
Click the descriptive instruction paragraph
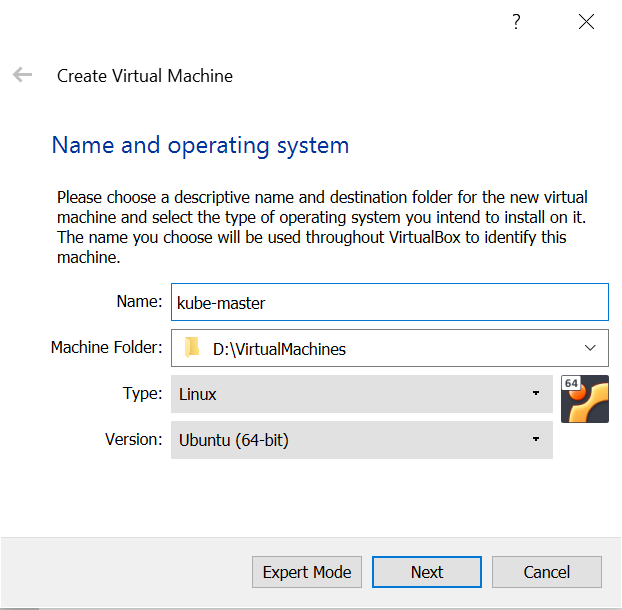[x=322, y=227]
